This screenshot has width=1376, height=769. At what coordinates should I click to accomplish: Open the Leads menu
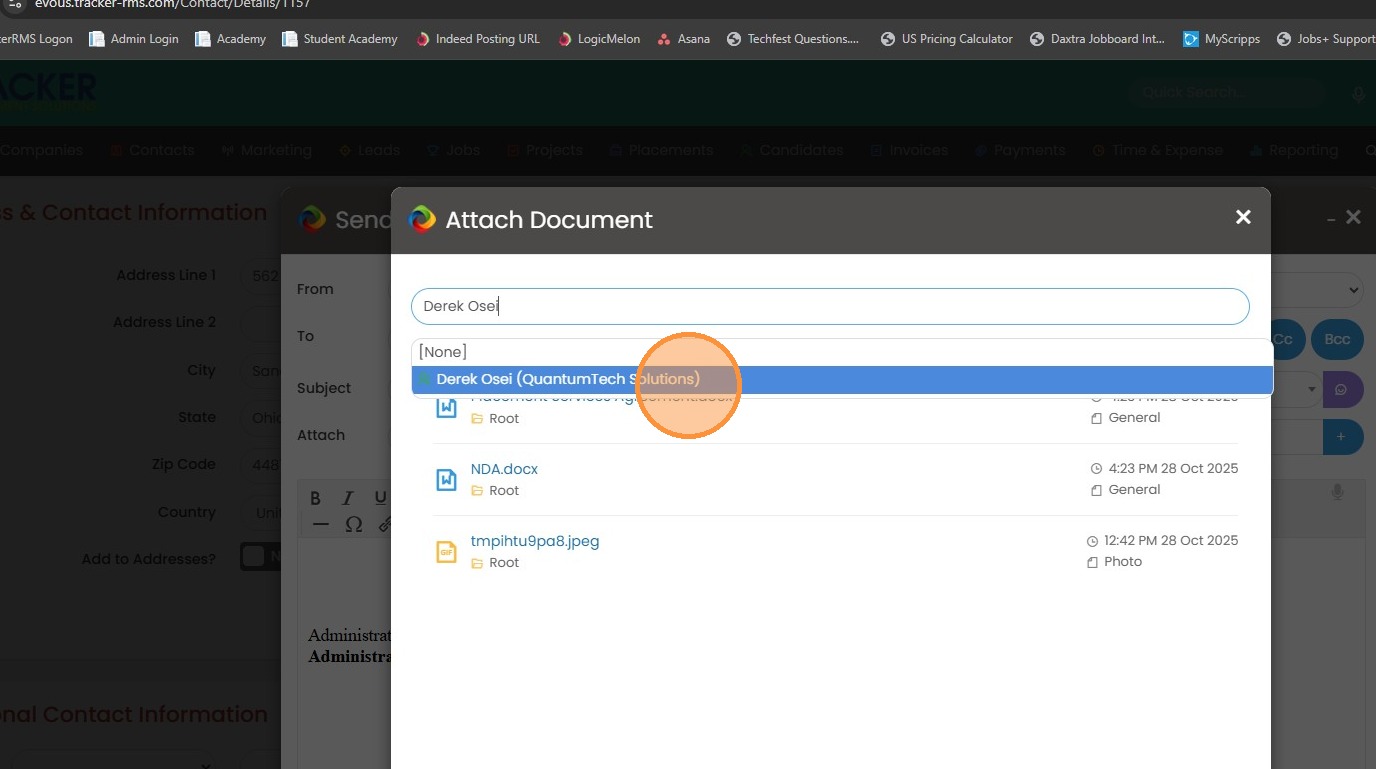pyautogui.click(x=370, y=151)
